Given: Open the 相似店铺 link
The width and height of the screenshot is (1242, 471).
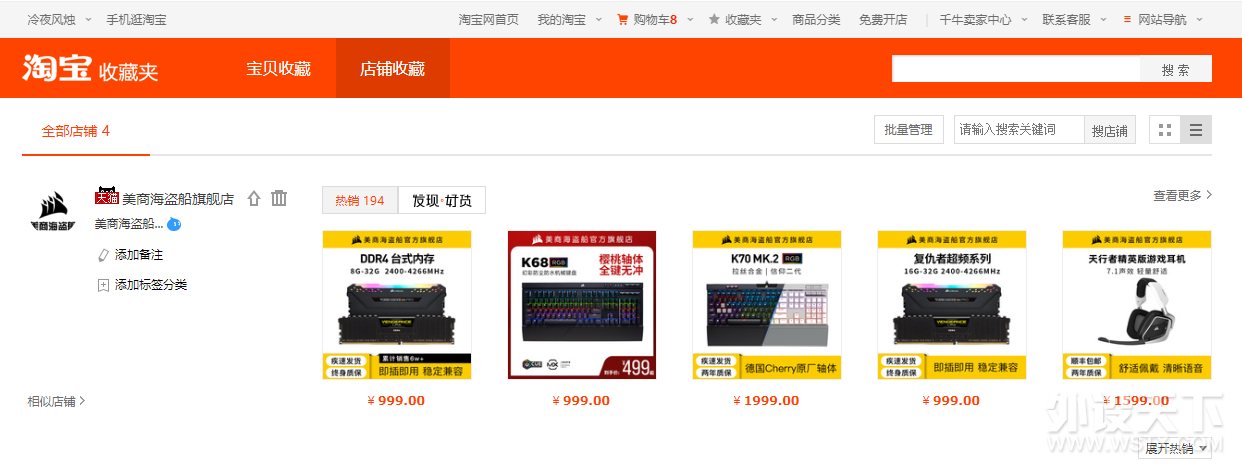Looking at the screenshot, I should [56, 401].
